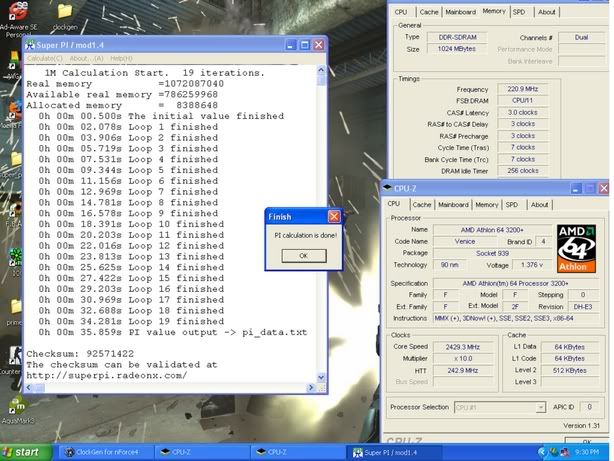Open the Help menu in Super PI
614x461 pixels.
pos(121,58)
